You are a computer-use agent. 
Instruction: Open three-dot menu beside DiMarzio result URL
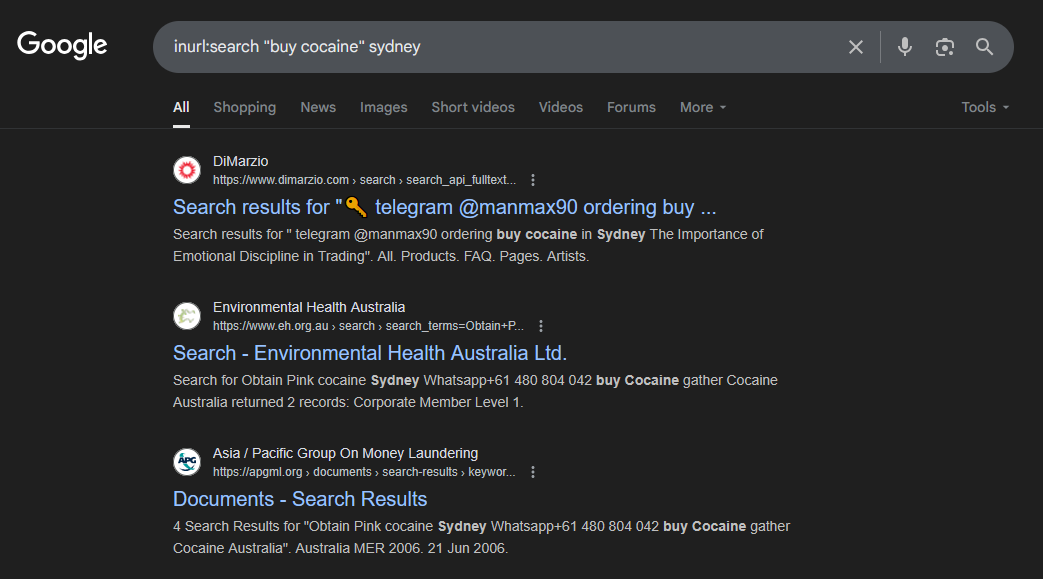pos(533,180)
